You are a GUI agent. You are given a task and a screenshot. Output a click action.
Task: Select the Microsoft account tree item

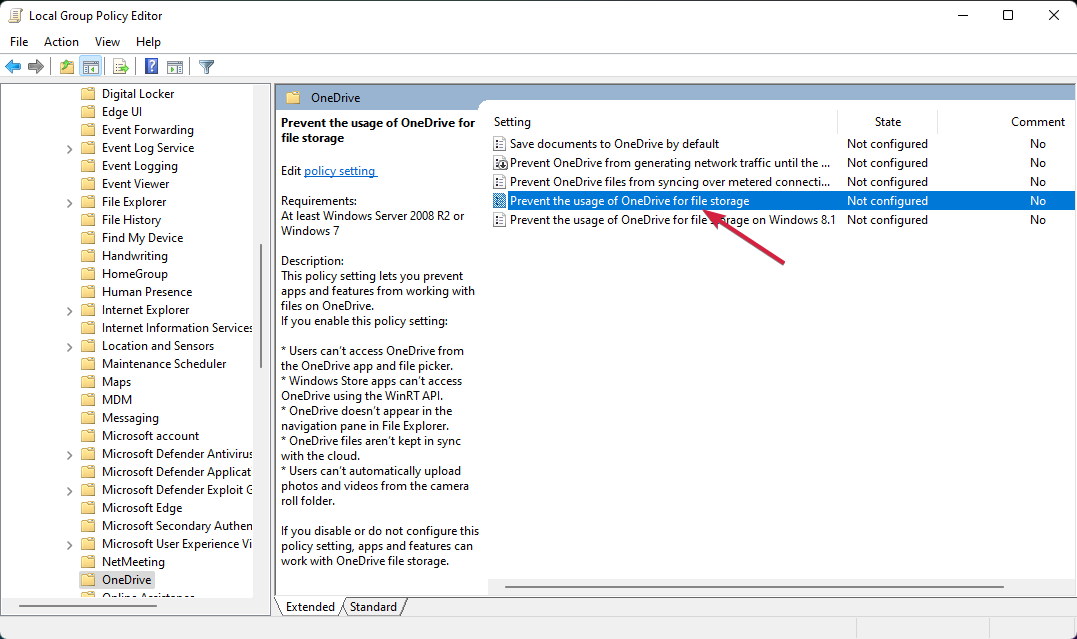150,436
